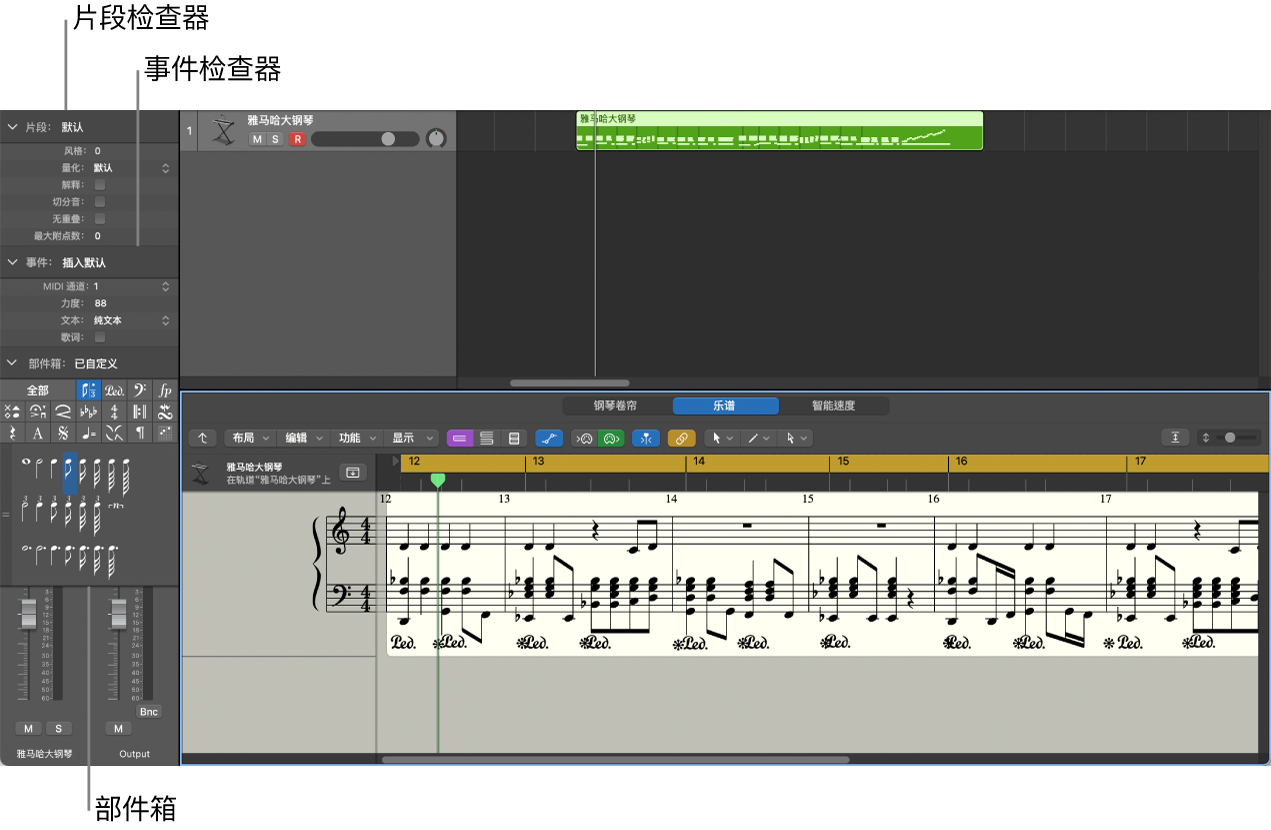
Task: Select the chord grid group icon
Action: tap(165, 432)
